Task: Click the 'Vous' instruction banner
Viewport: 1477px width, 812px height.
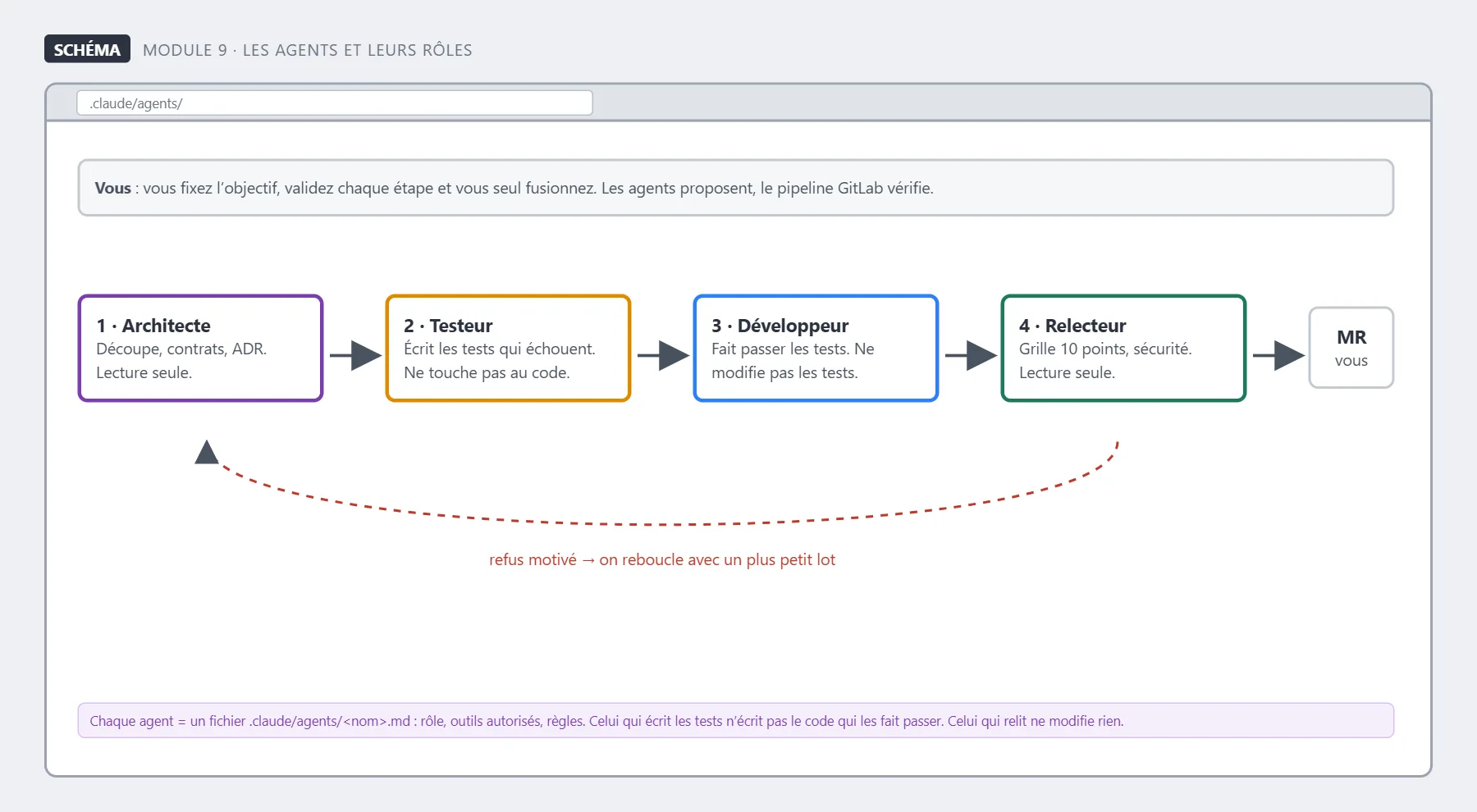Action: [736, 188]
